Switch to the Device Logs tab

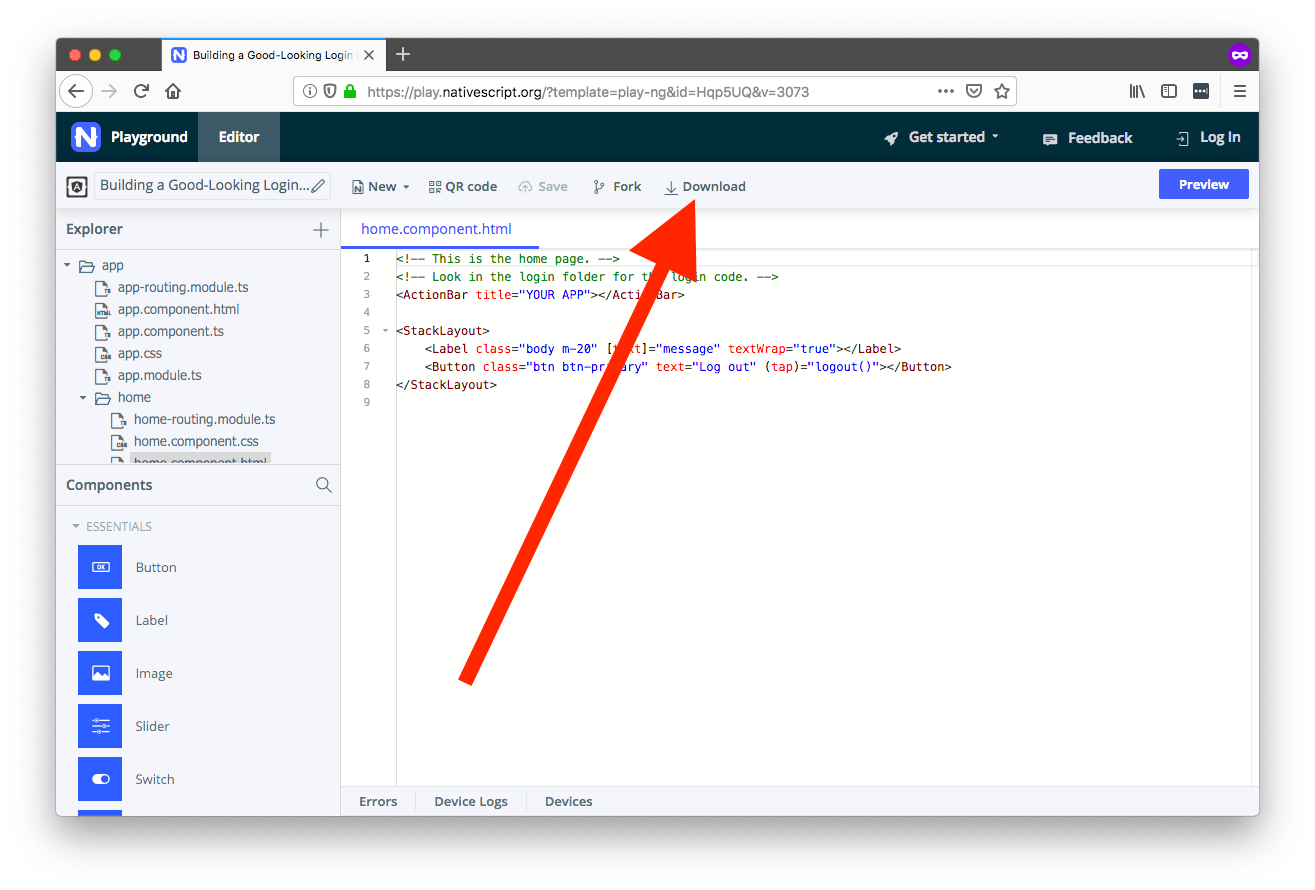click(470, 801)
